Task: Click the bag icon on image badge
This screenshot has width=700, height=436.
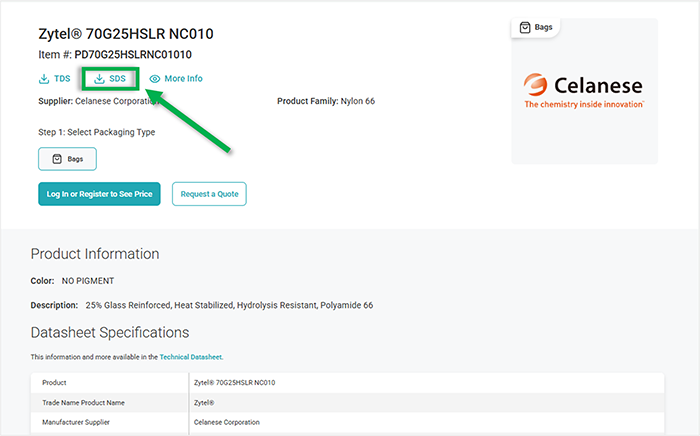Action: (x=525, y=28)
